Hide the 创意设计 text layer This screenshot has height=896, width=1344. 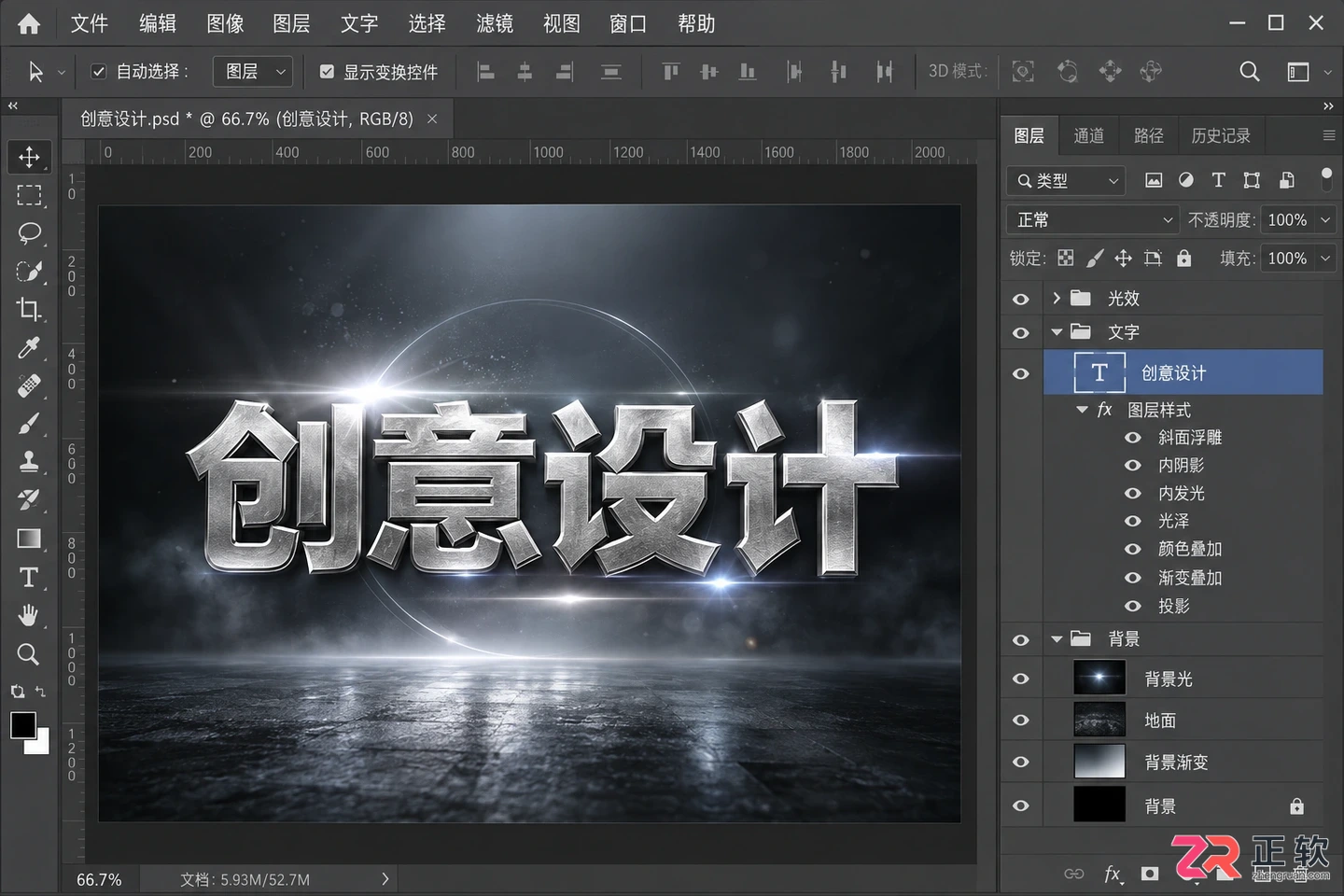pyautogui.click(x=1021, y=373)
